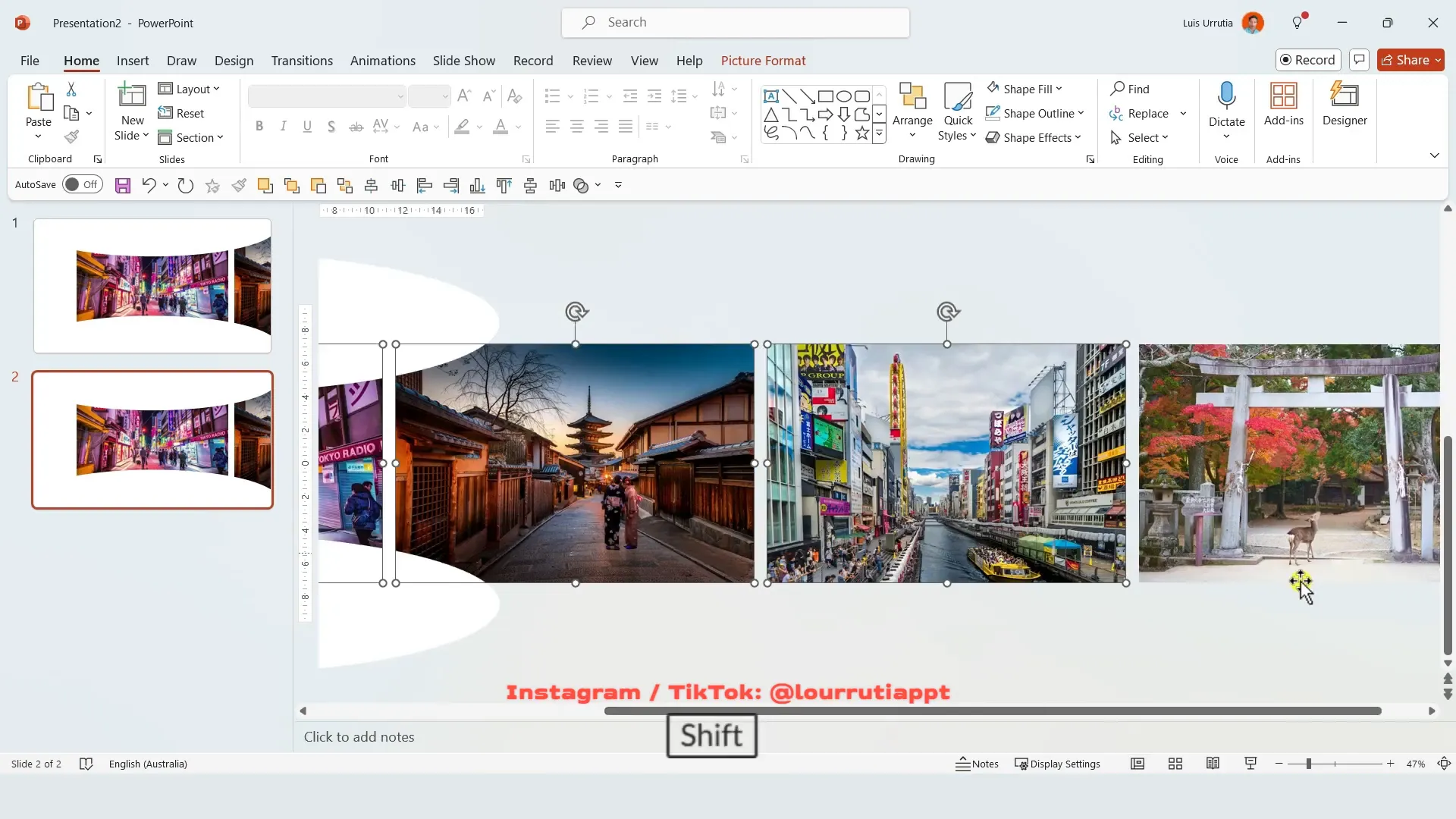Click the lightbulb ideas icon

[1298, 23]
